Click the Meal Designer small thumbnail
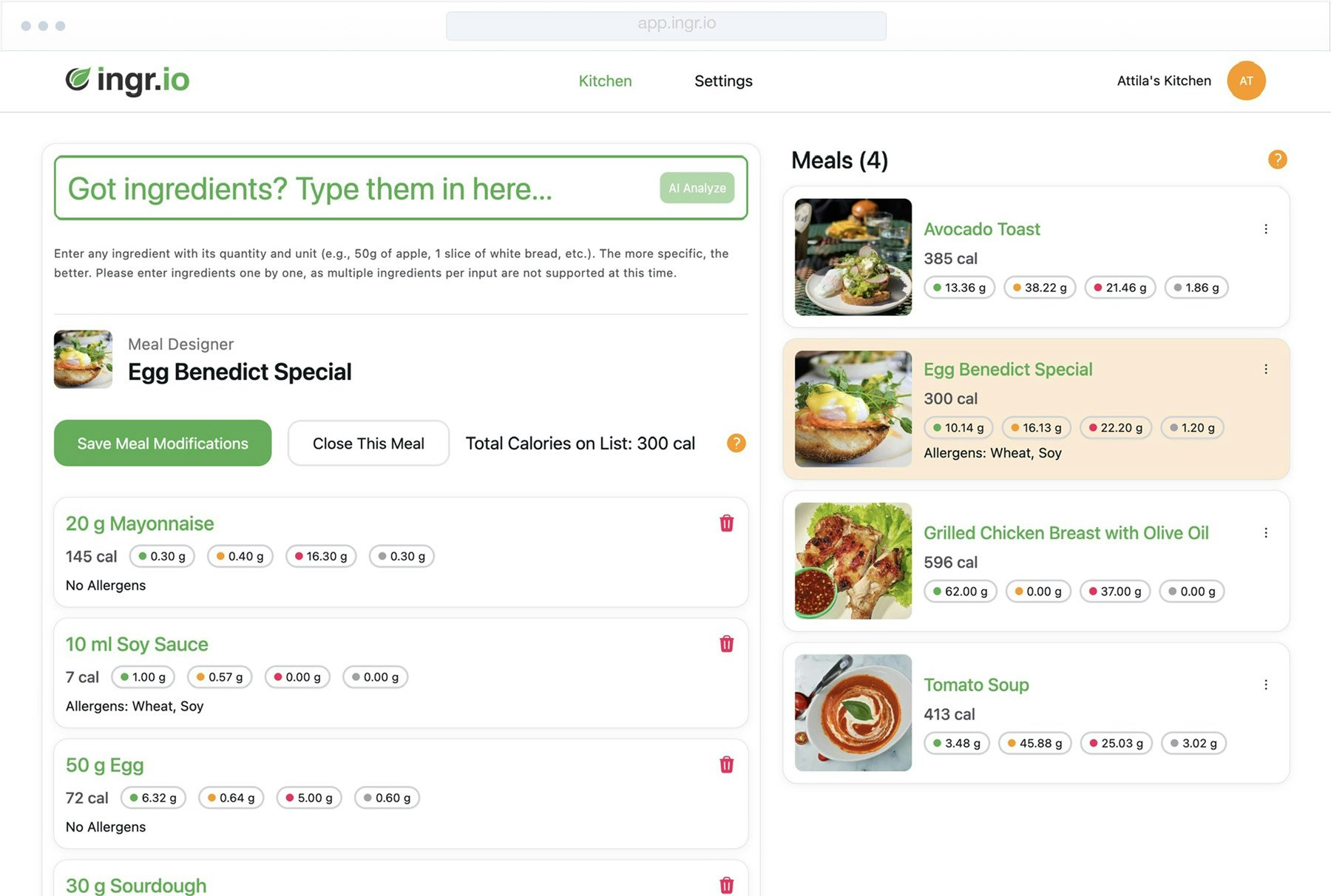The height and width of the screenshot is (896, 1331). point(83,359)
